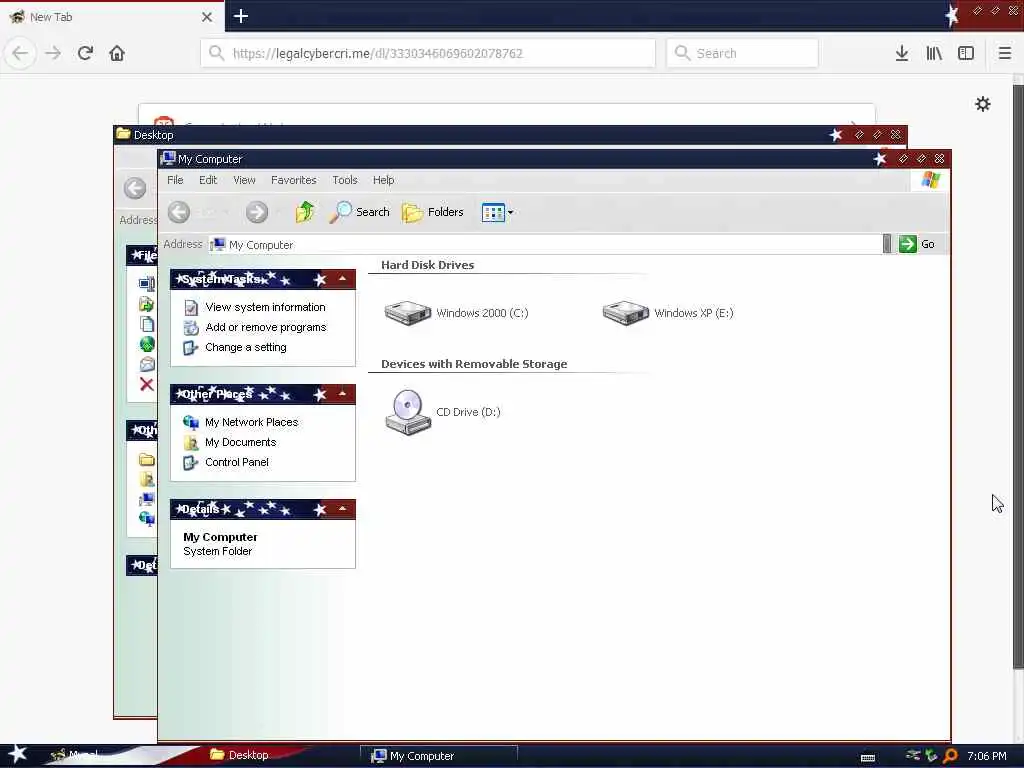Image resolution: width=1024 pixels, height=768 pixels.
Task: Click My Computer taskbar button
Action: pos(438,756)
